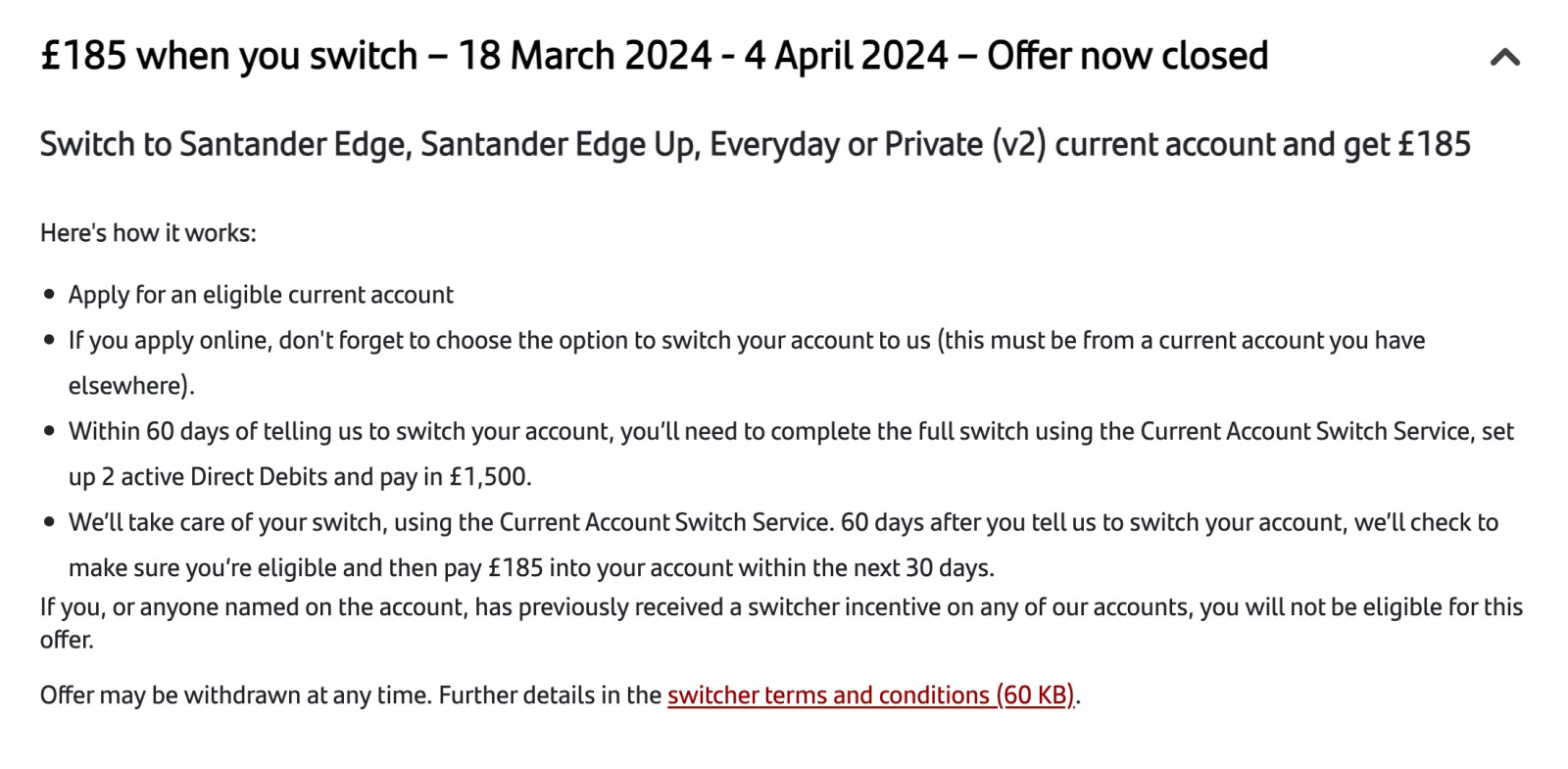The width and height of the screenshot is (1568, 769).
Task: Click the bullet dot before 'If you apply online'
Action: (x=49, y=341)
